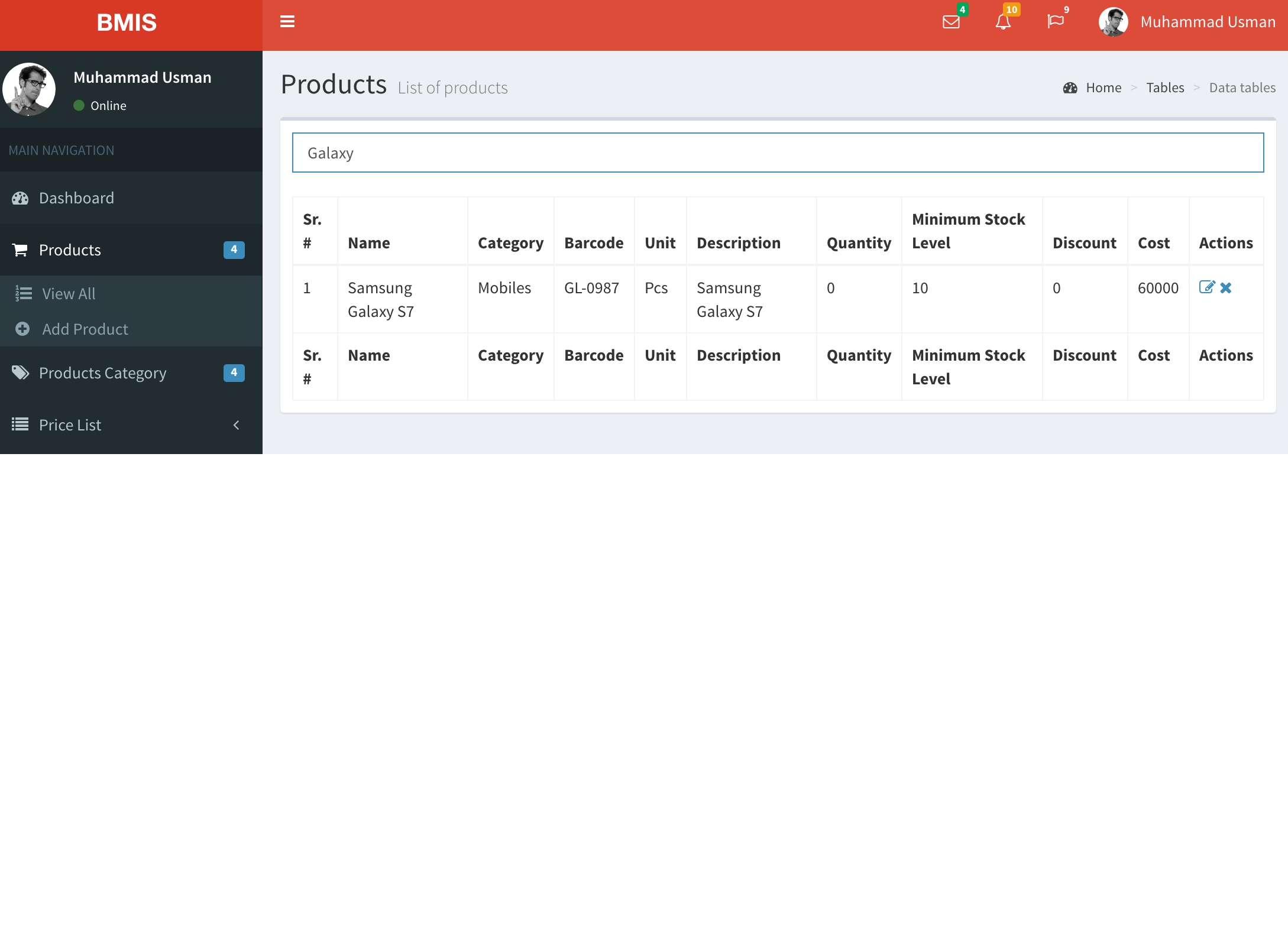This screenshot has width=1288, height=933.
Task: Click the Dashboard speedometer icon in sidebar
Action: coord(20,198)
